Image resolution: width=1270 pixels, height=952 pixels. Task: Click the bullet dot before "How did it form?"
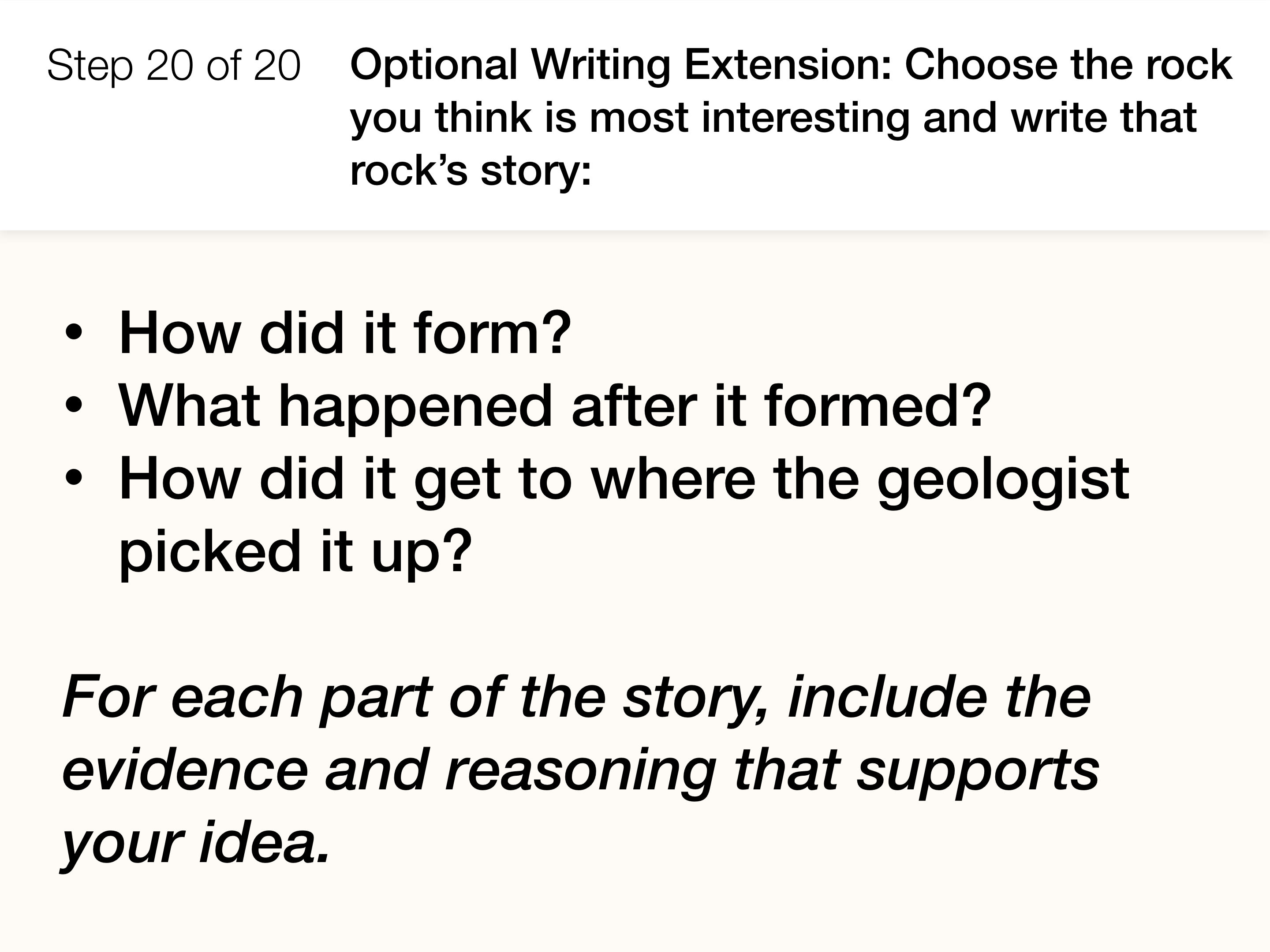pos(74,333)
